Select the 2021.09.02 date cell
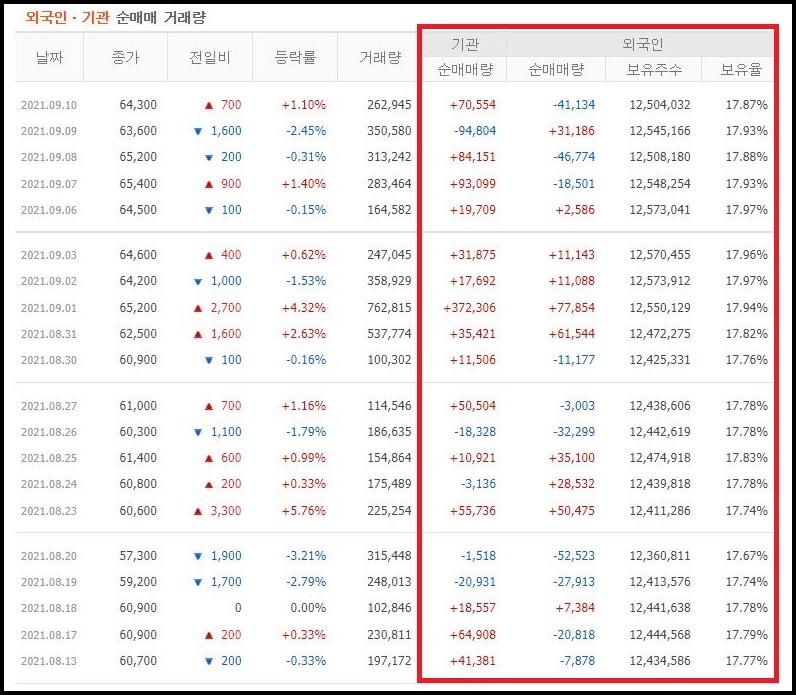 (x=49, y=281)
